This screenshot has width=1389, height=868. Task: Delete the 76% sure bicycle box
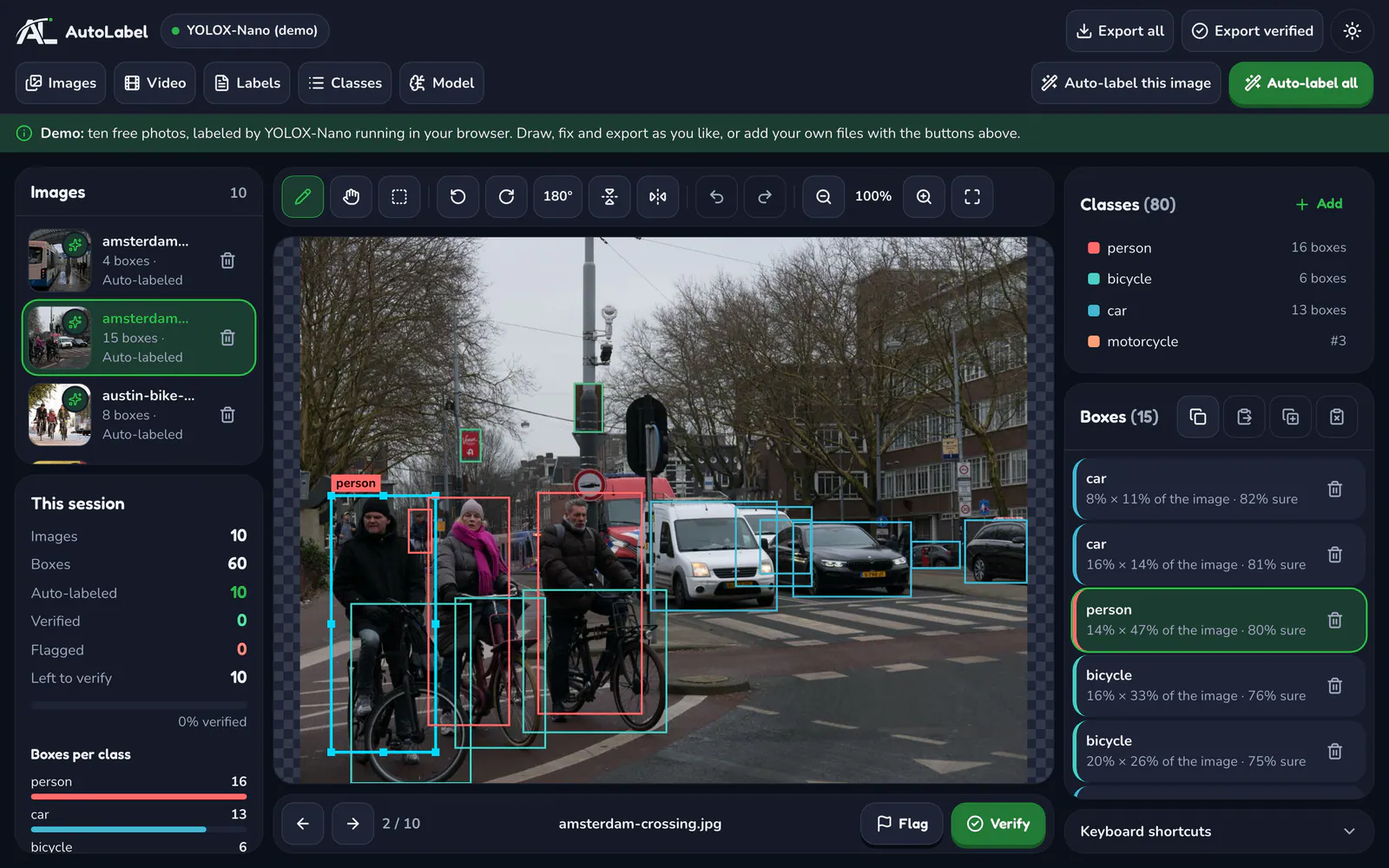(1335, 686)
